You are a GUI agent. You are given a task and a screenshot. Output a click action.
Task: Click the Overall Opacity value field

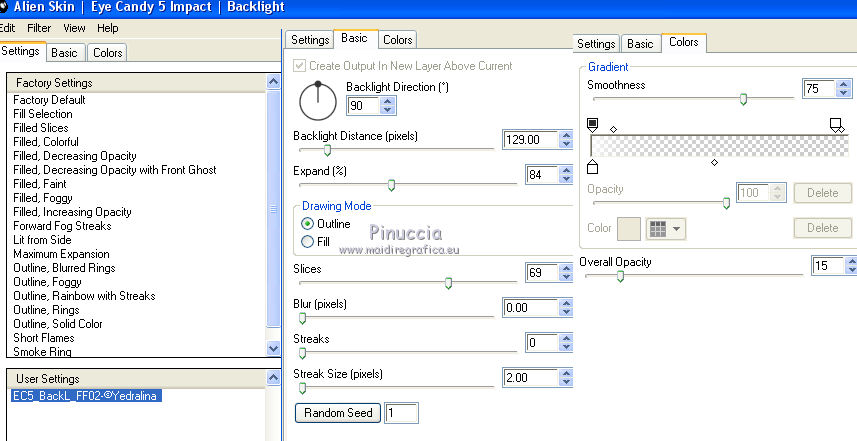tap(828, 266)
